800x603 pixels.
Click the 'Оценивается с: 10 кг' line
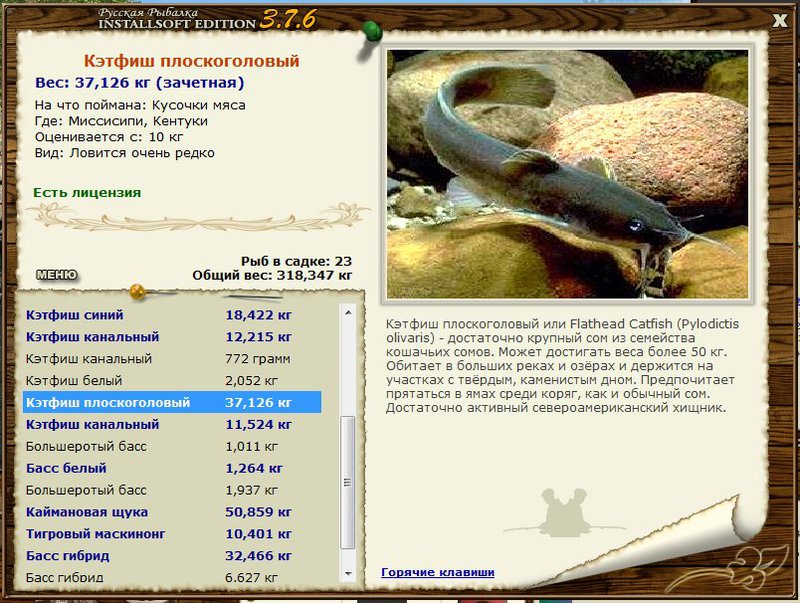[x=109, y=137]
